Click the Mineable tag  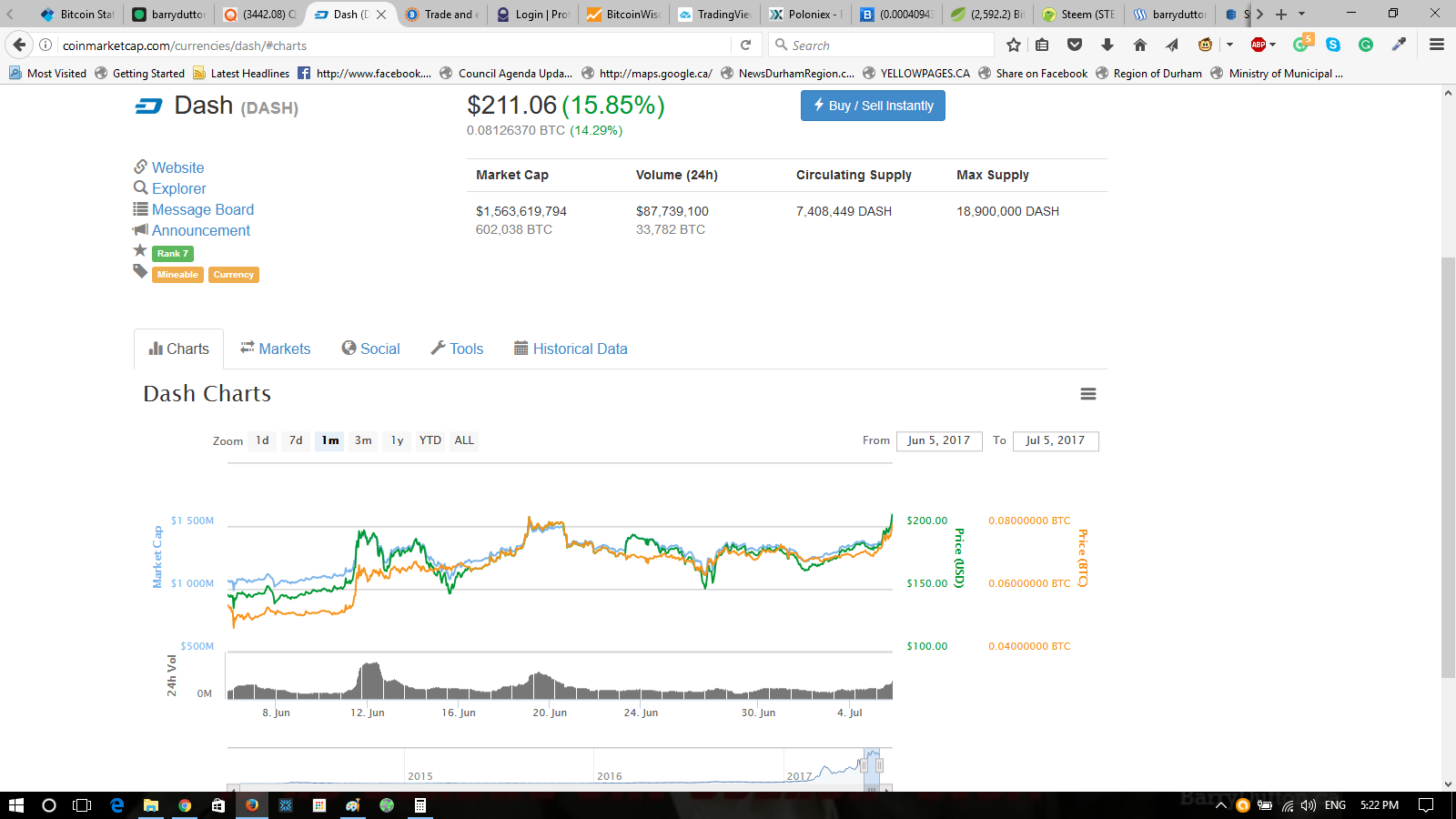177,275
